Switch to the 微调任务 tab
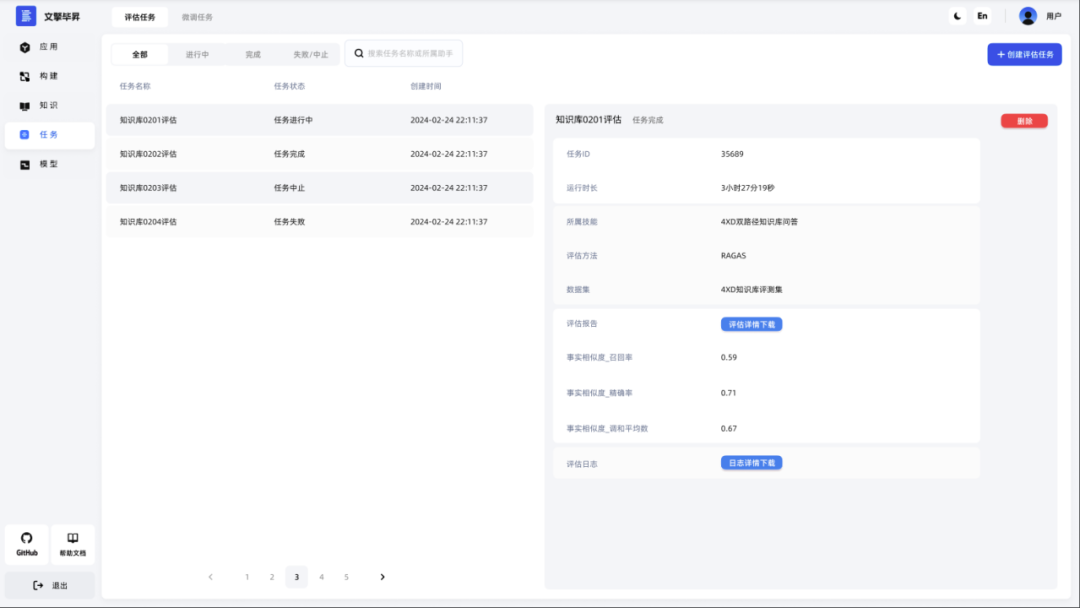This screenshot has height=608, width=1080. point(197,17)
